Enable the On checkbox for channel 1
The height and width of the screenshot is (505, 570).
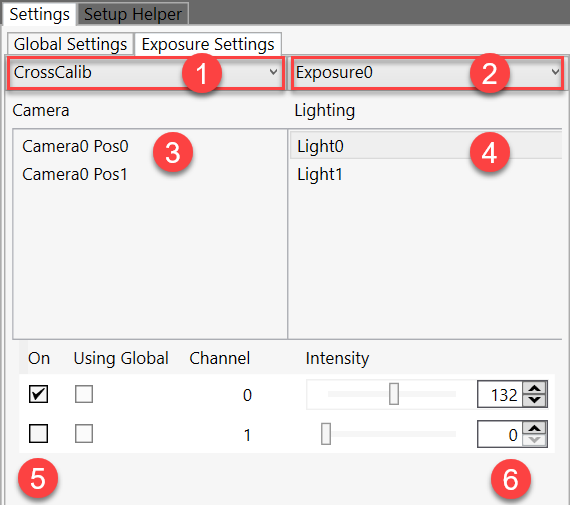point(38,433)
